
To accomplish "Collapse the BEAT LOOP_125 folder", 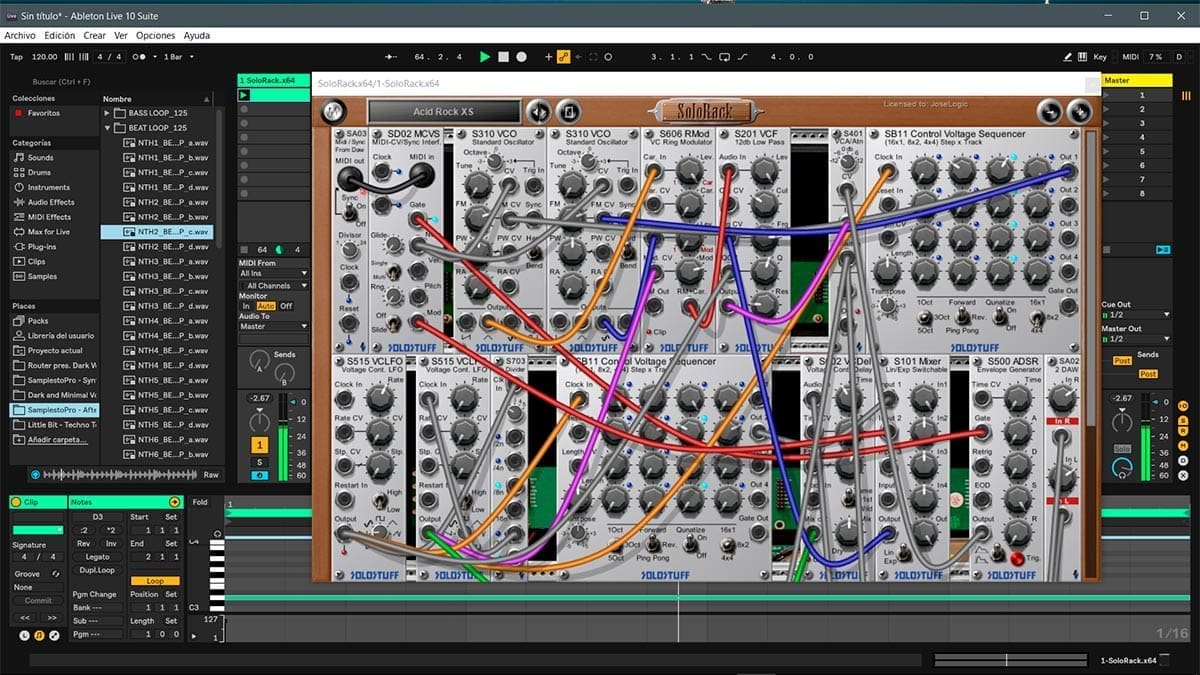I will pos(108,128).
